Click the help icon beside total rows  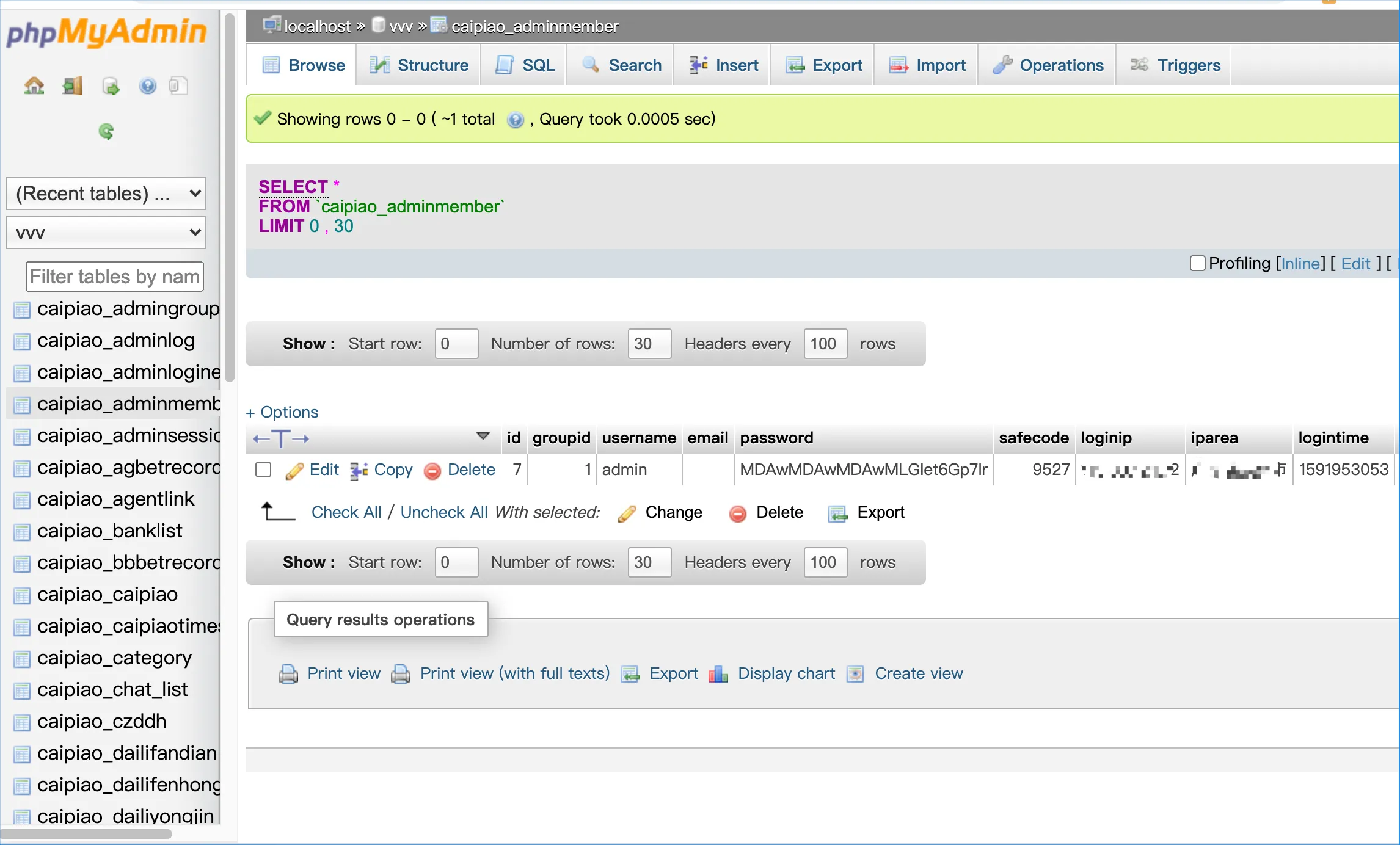click(515, 120)
